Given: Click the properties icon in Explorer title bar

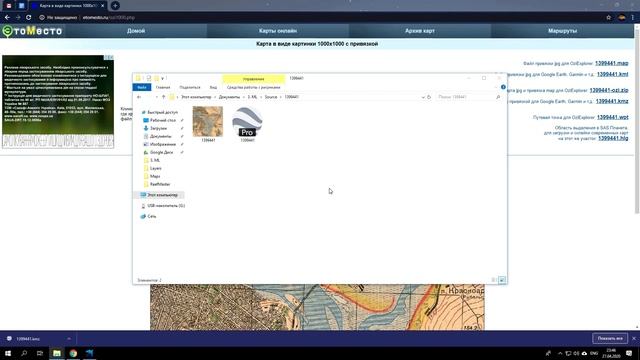Looking at the screenshot, I should tap(149, 78).
